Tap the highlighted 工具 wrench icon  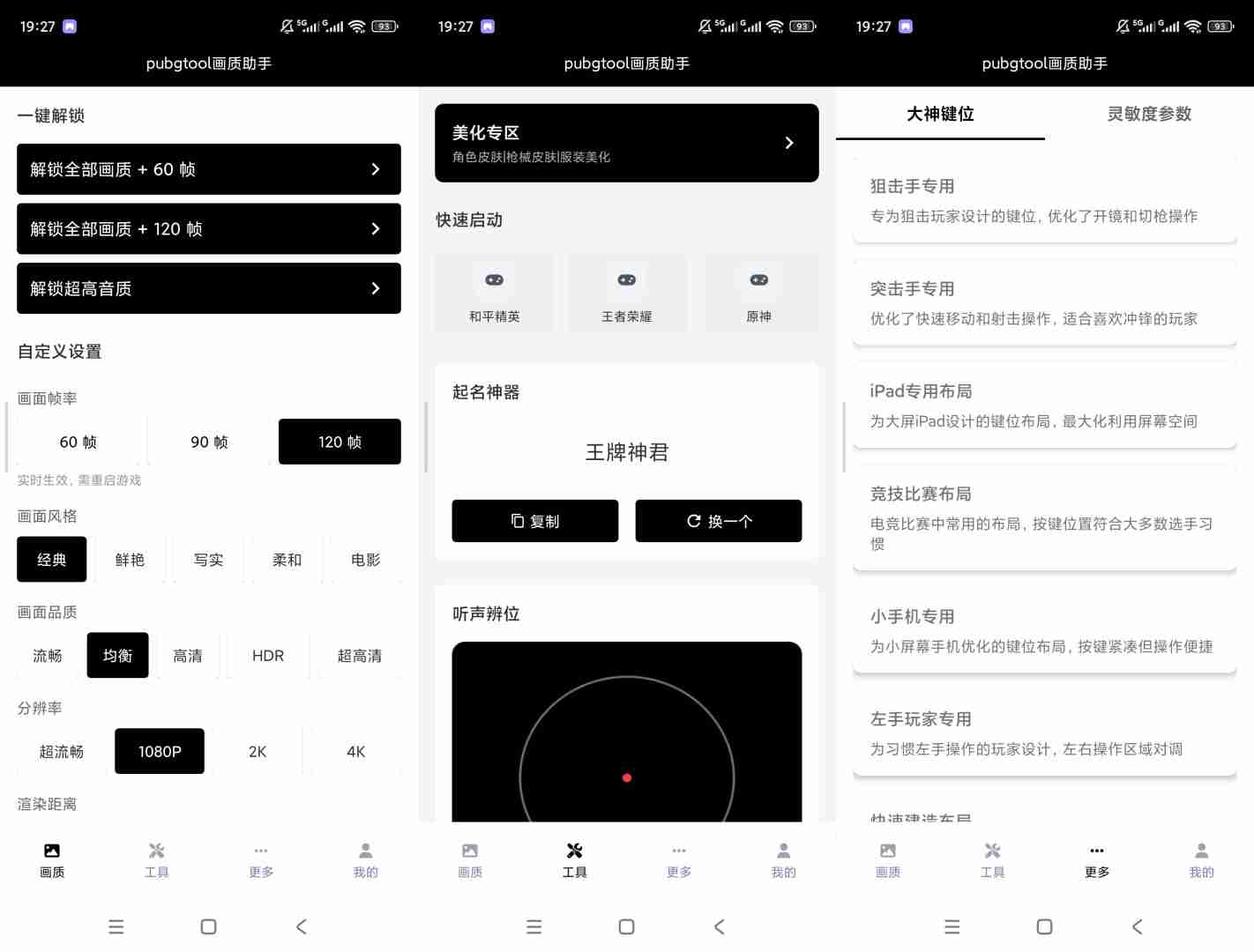point(574,851)
